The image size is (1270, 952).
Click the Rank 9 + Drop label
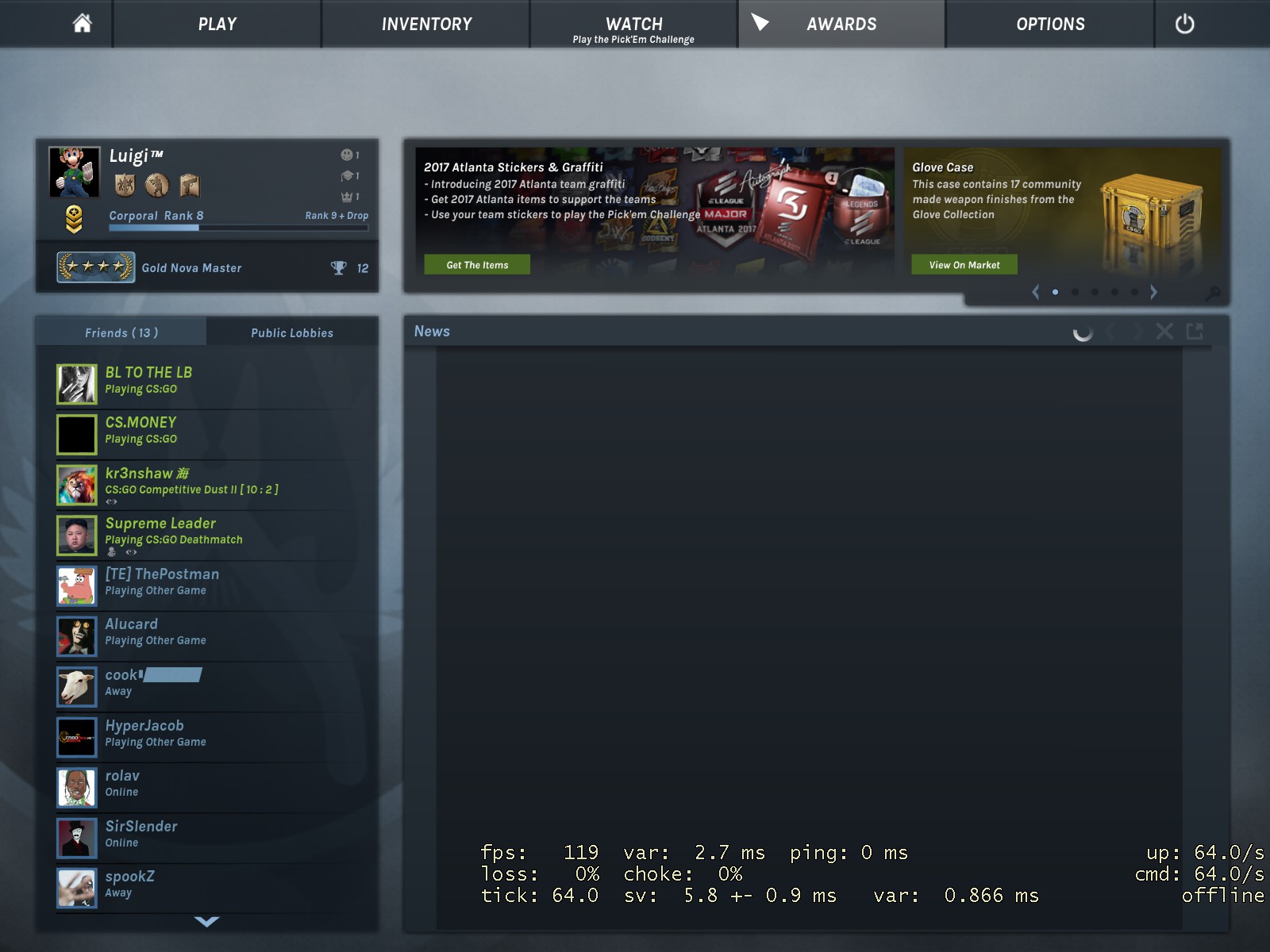(337, 216)
